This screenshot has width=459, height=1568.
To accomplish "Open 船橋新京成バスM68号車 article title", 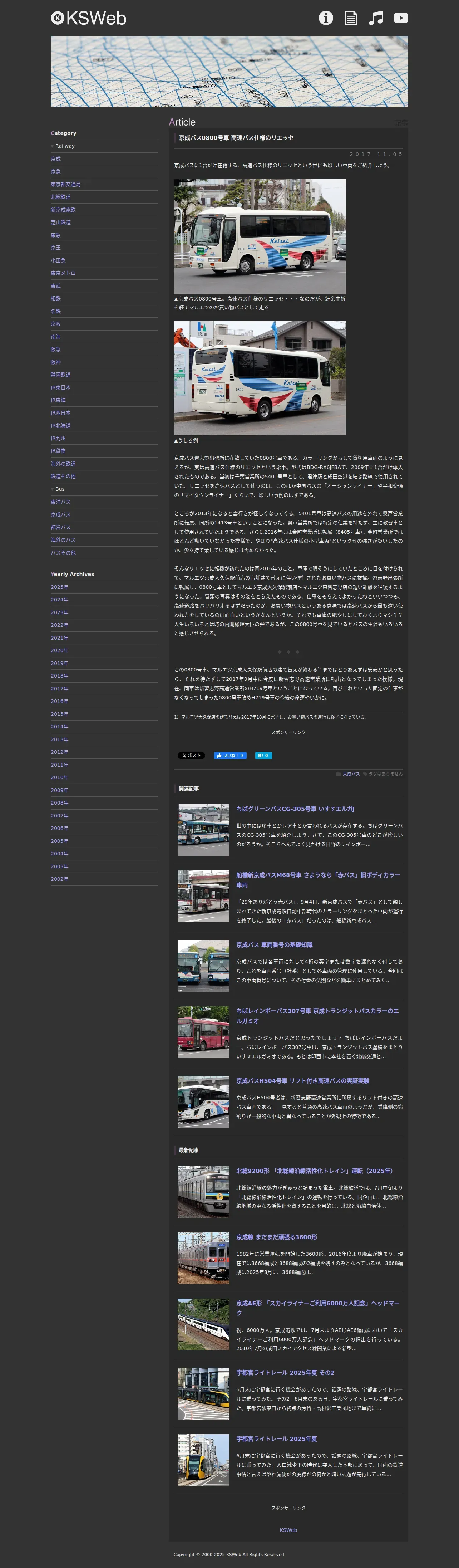I will (x=319, y=880).
